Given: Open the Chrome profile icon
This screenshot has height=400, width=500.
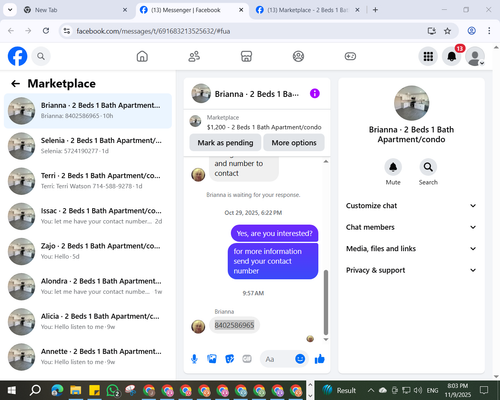Looking at the screenshot, I should coord(471,31).
